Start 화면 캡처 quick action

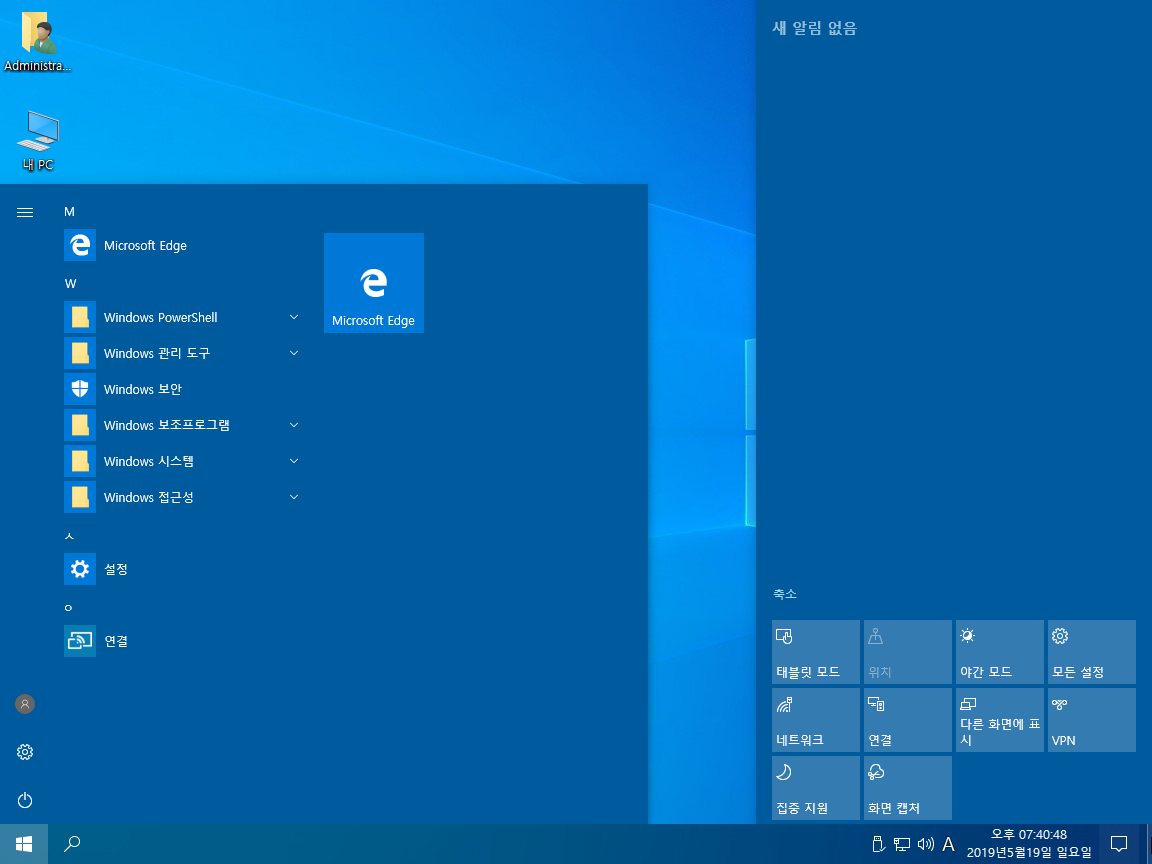click(x=907, y=788)
